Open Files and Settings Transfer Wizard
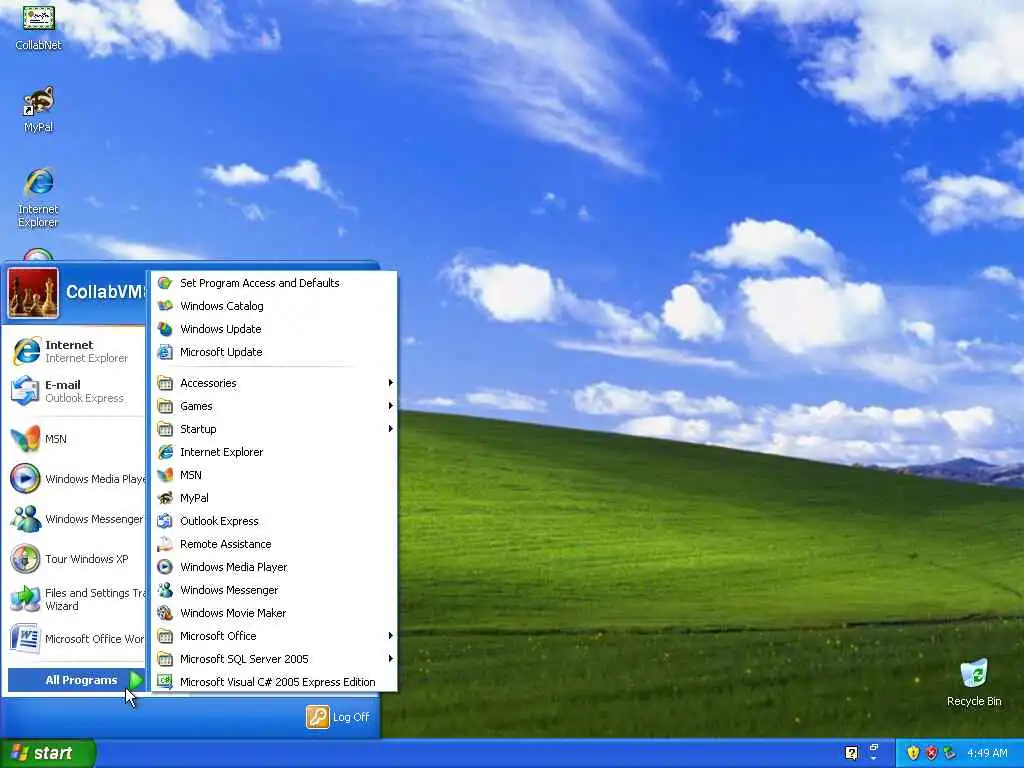The width and height of the screenshot is (1024, 768). click(75, 599)
